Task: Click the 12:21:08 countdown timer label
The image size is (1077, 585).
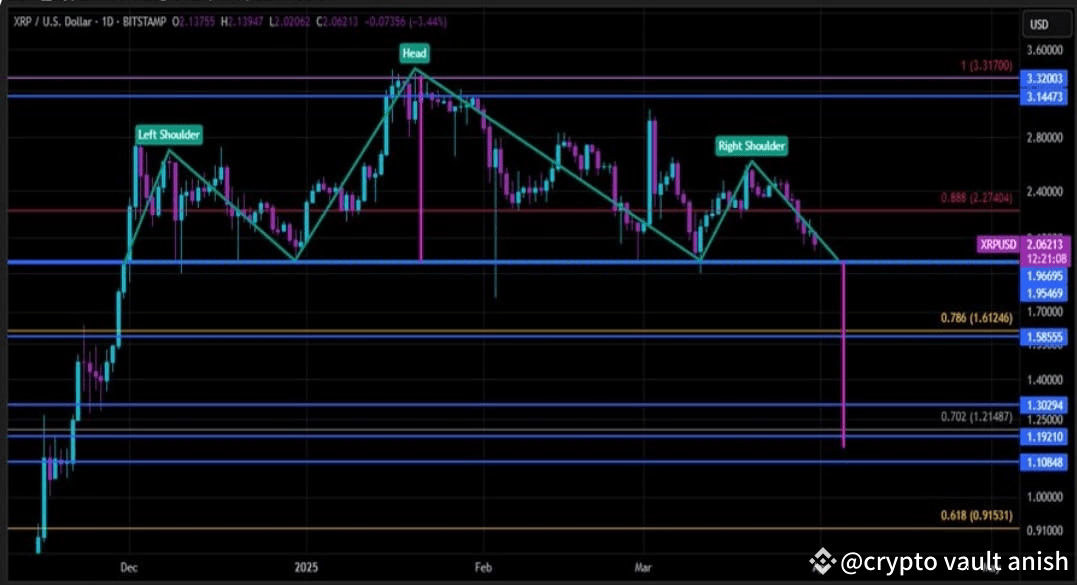Action: pos(1045,257)
